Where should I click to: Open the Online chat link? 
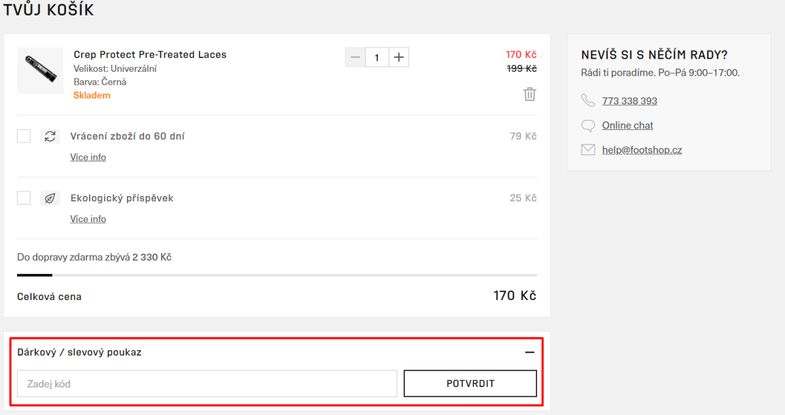[627, 126]
